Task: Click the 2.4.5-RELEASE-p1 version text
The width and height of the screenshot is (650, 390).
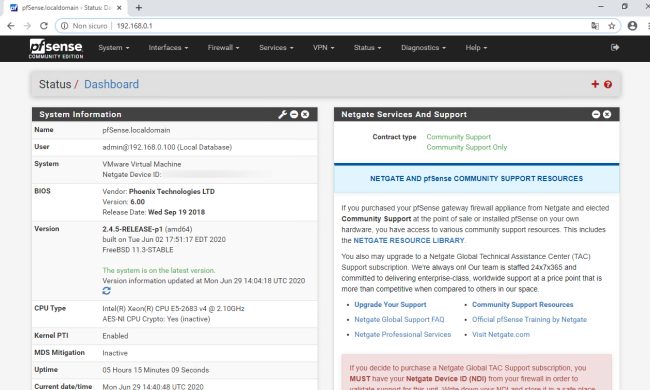Action: pyautogui.click(x=133, y=229)
